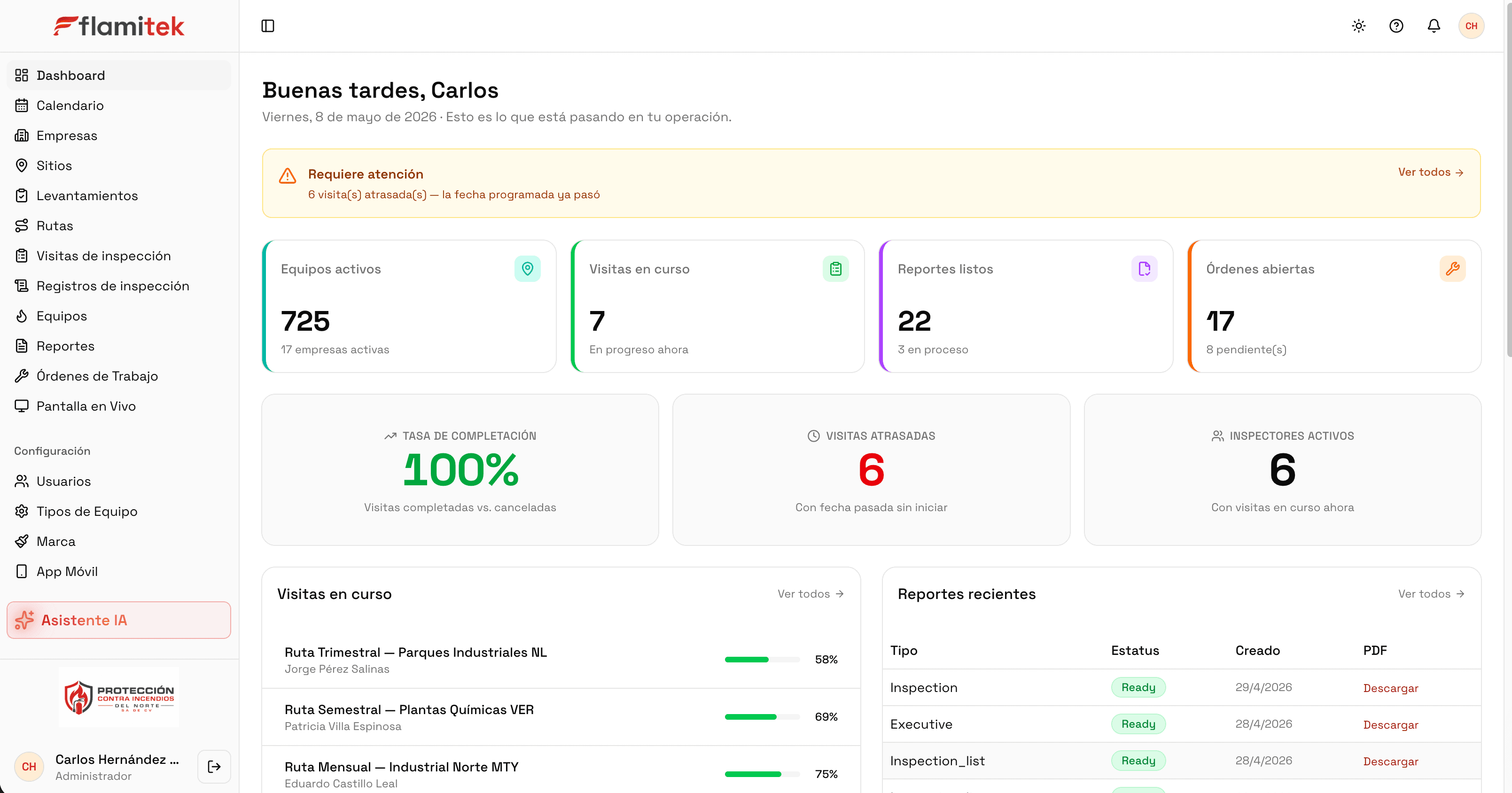Viewport: 1512px width, 793px height.
Task: Click the purple file icon on Reportes listos card
Action: point(1145,269)
